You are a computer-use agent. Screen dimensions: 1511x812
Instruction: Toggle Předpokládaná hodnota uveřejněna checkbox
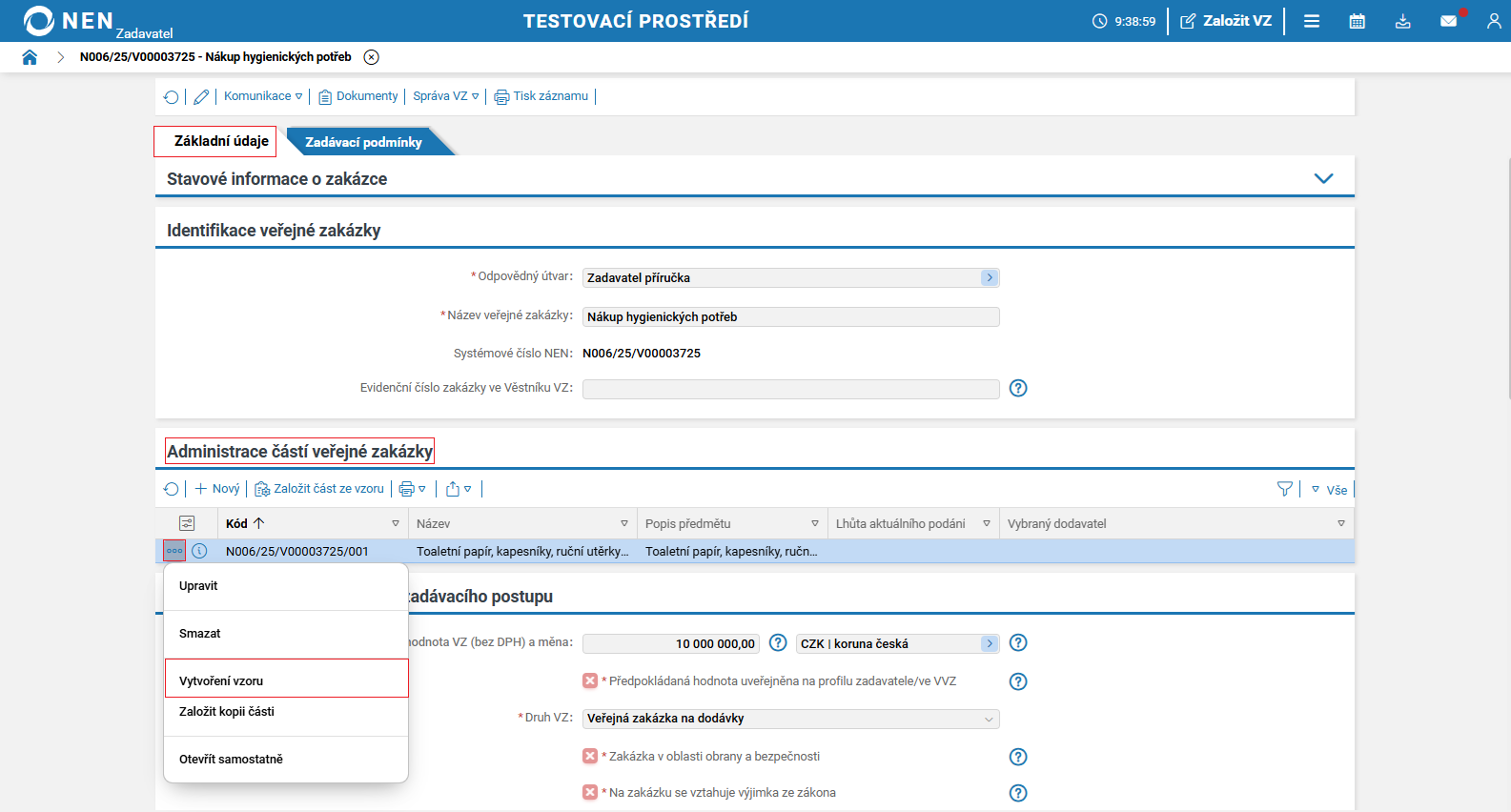(590, 681)
